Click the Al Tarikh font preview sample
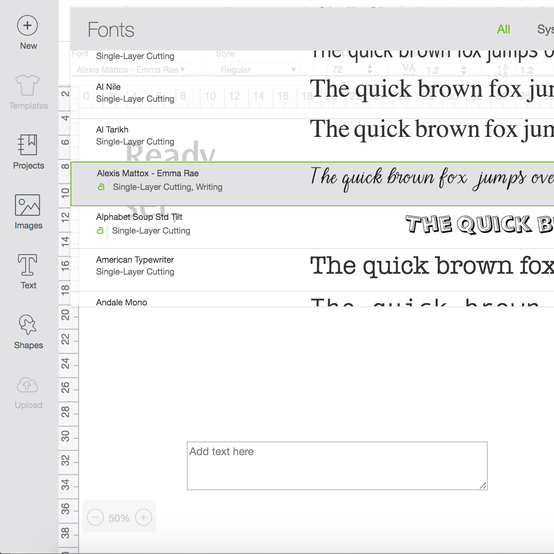This screenshot has height=554, width=554. tap(432, 130)
